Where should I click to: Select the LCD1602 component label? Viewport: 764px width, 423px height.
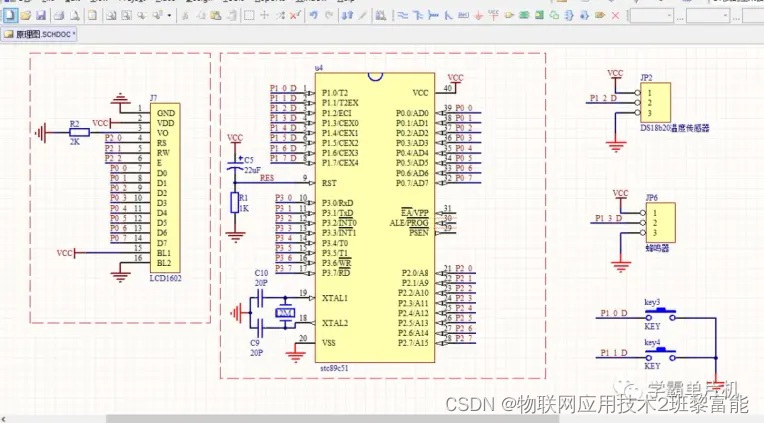165,278
